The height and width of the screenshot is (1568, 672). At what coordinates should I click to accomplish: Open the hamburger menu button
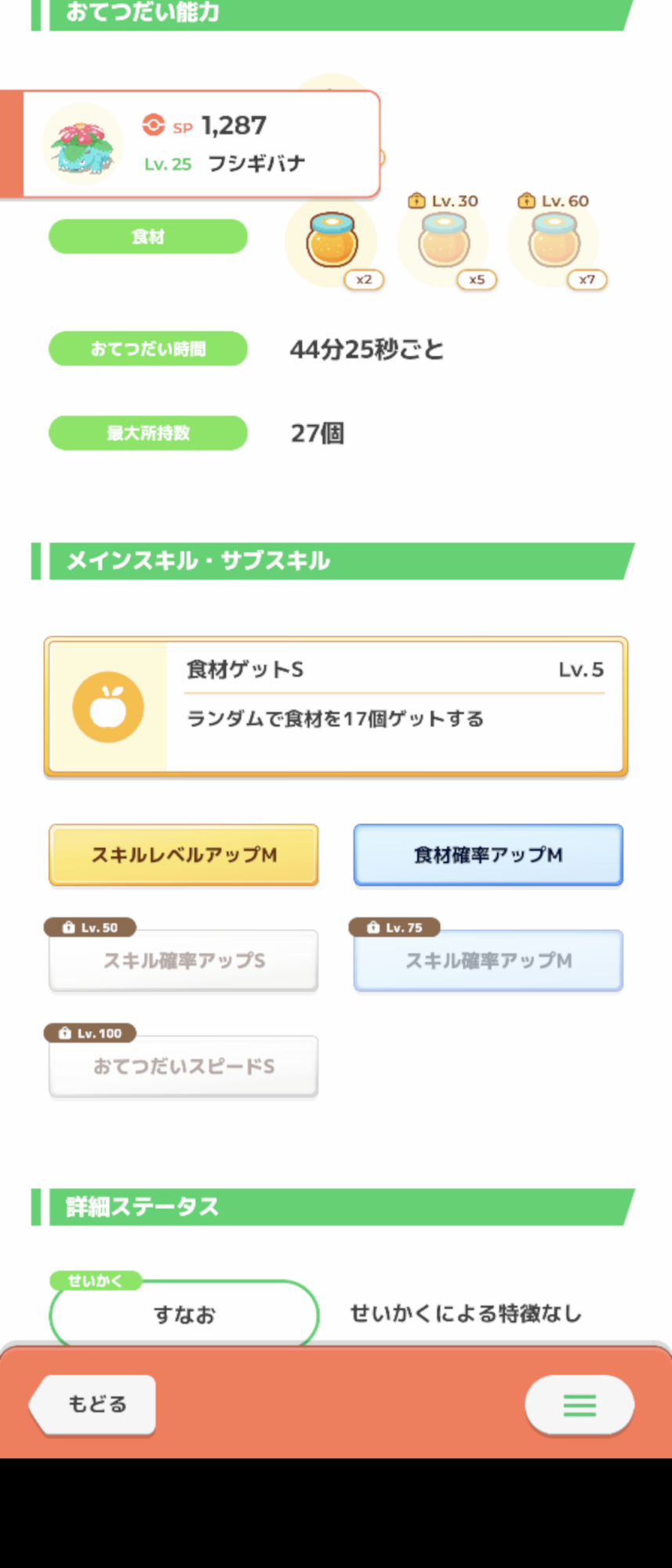pyautogui.click(x=579, y=1404)
